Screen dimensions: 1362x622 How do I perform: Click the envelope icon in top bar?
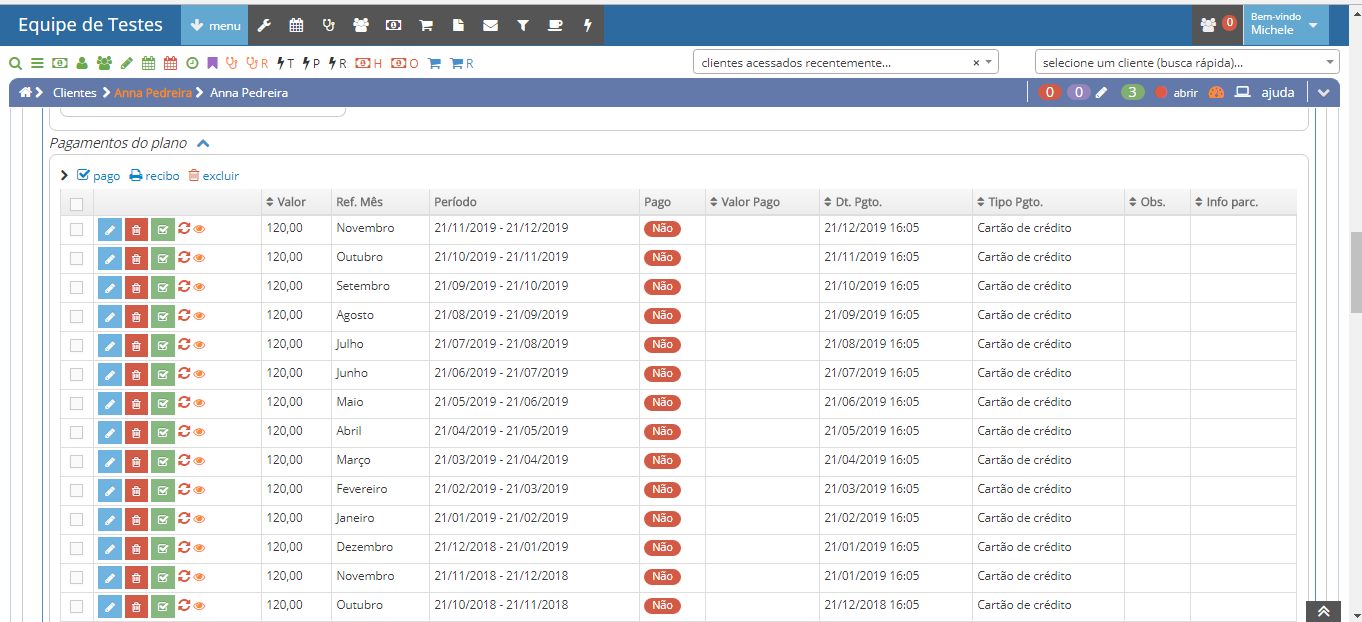[x=490, y=25]
